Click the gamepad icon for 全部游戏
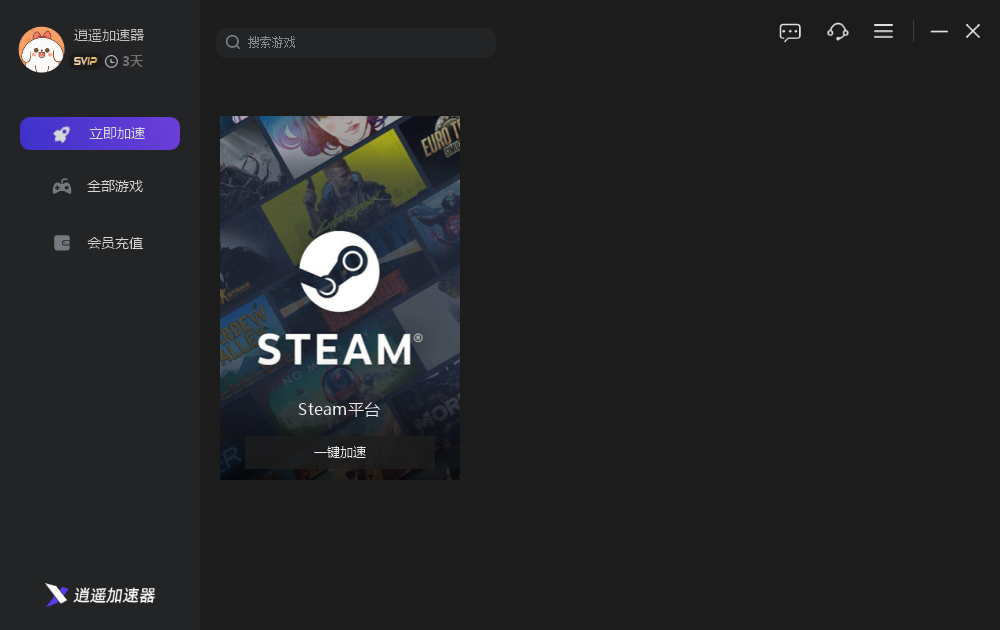This screenshot has height=630, width=1000. click(62, 186)
